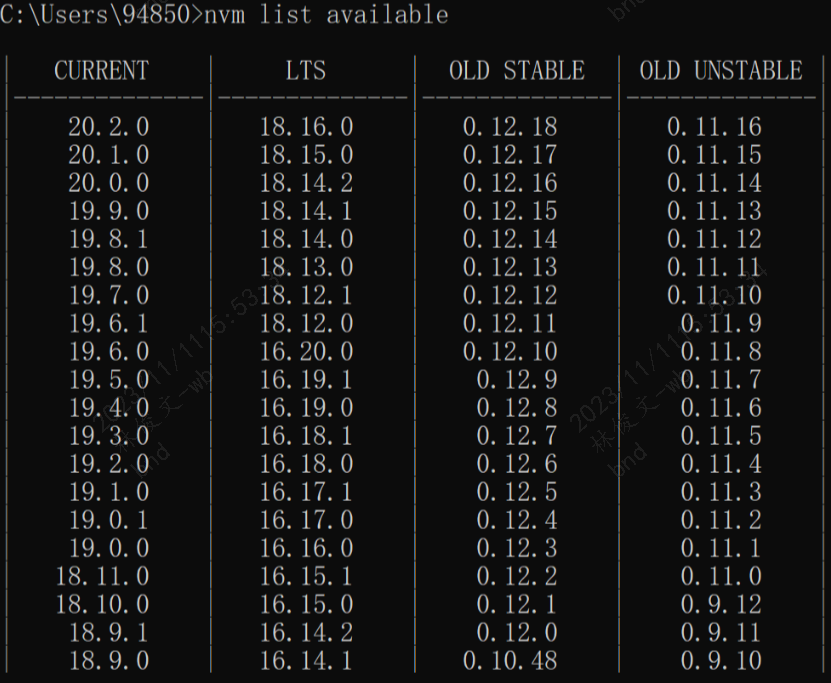Select version 18.11.0 in the CURRENT column
831x683 pixels.
coord(103,576)
